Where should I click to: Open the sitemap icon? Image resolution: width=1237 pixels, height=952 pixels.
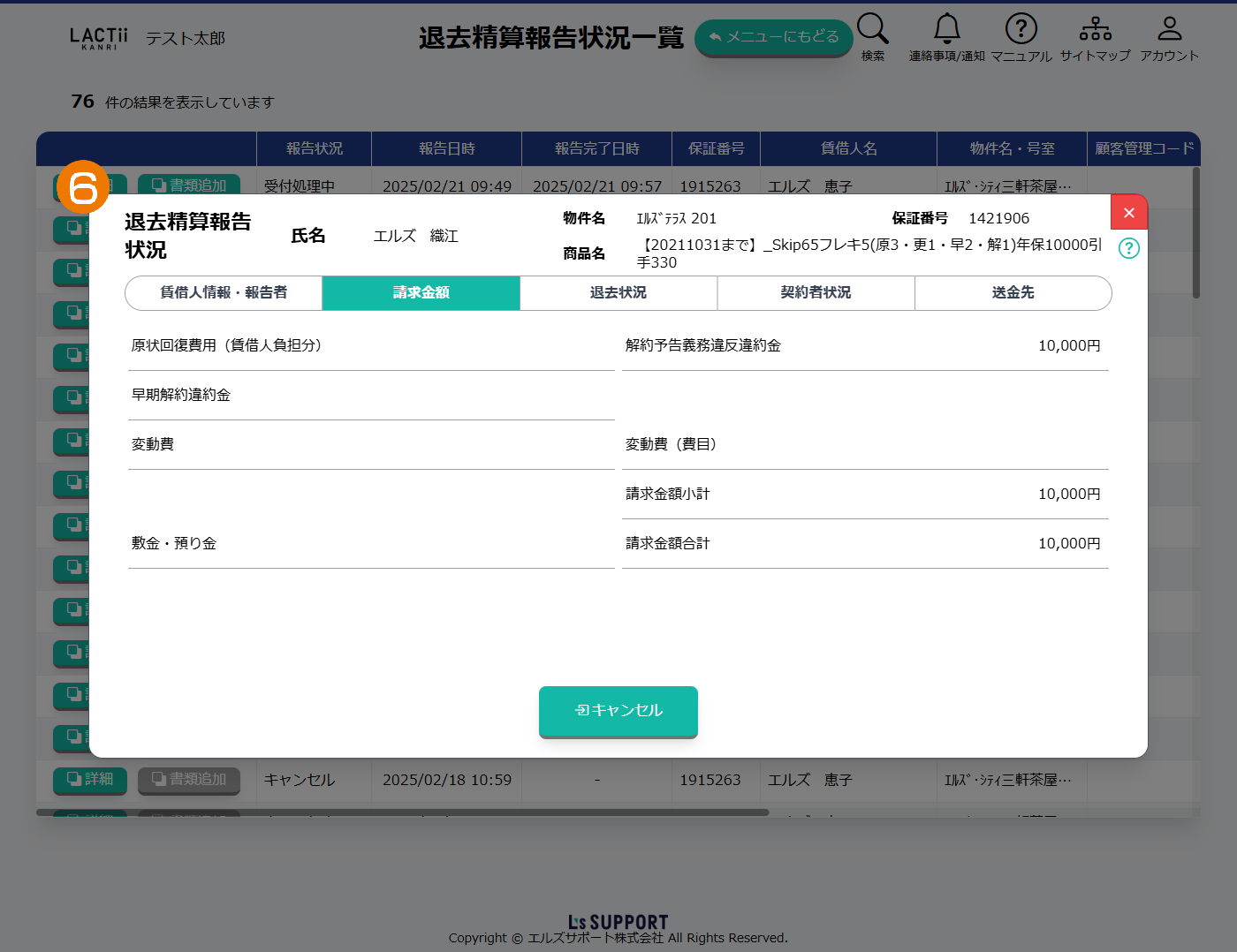tap(1095, 30)
